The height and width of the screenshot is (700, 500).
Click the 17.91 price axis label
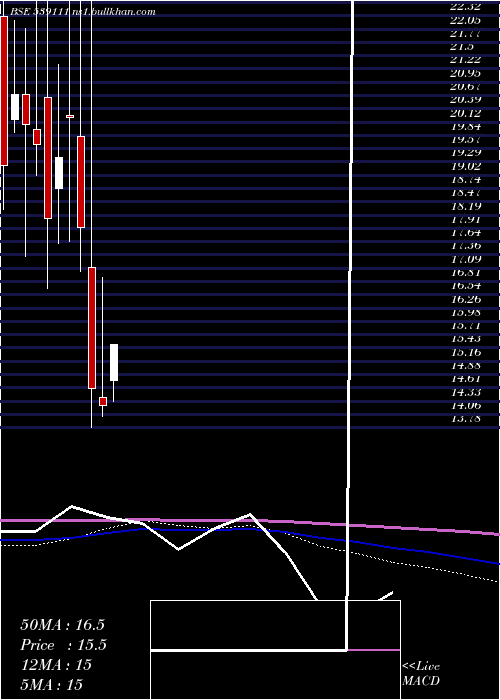466,219
